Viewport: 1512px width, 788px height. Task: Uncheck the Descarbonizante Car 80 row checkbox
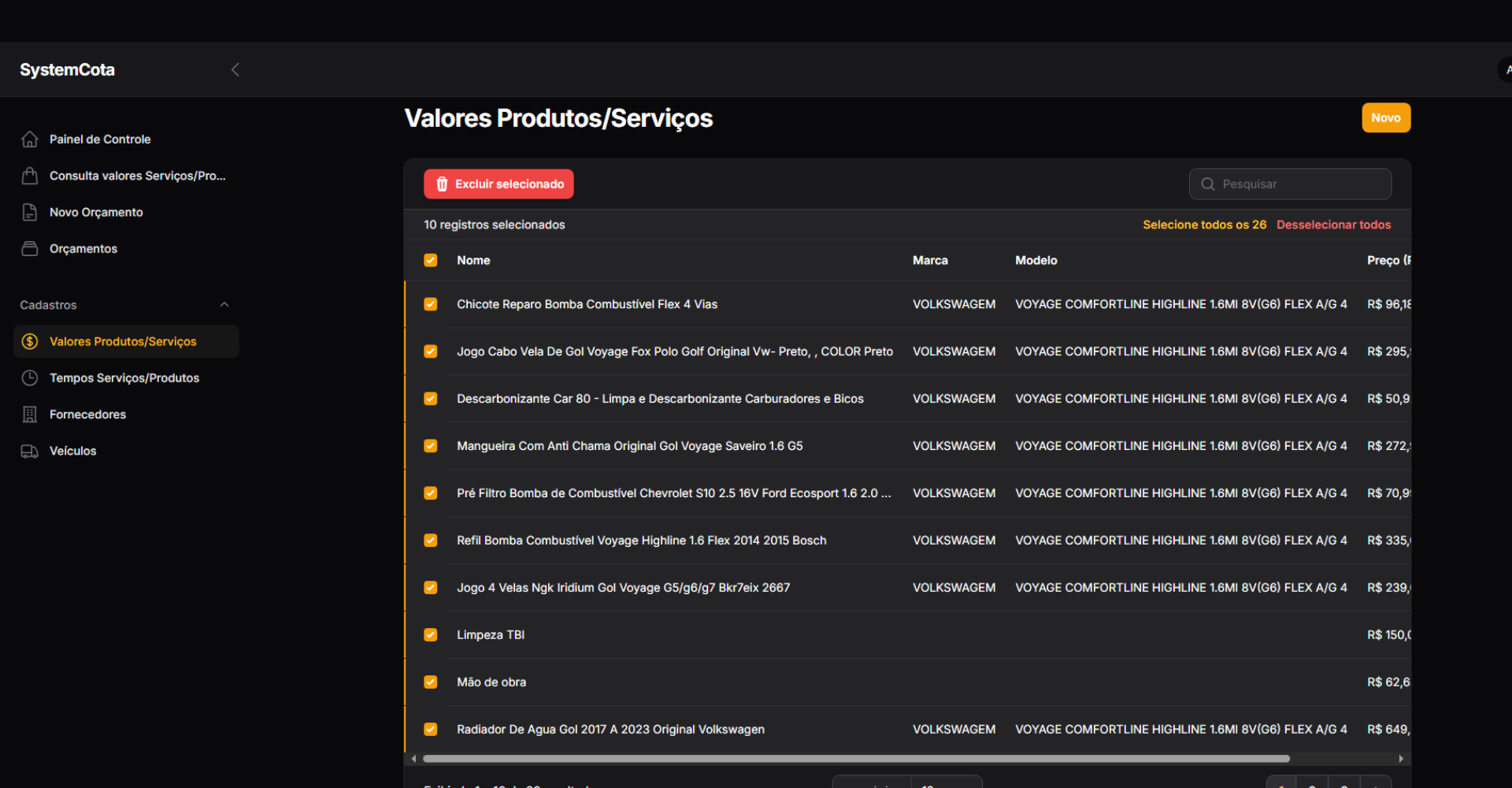(431, 399)
